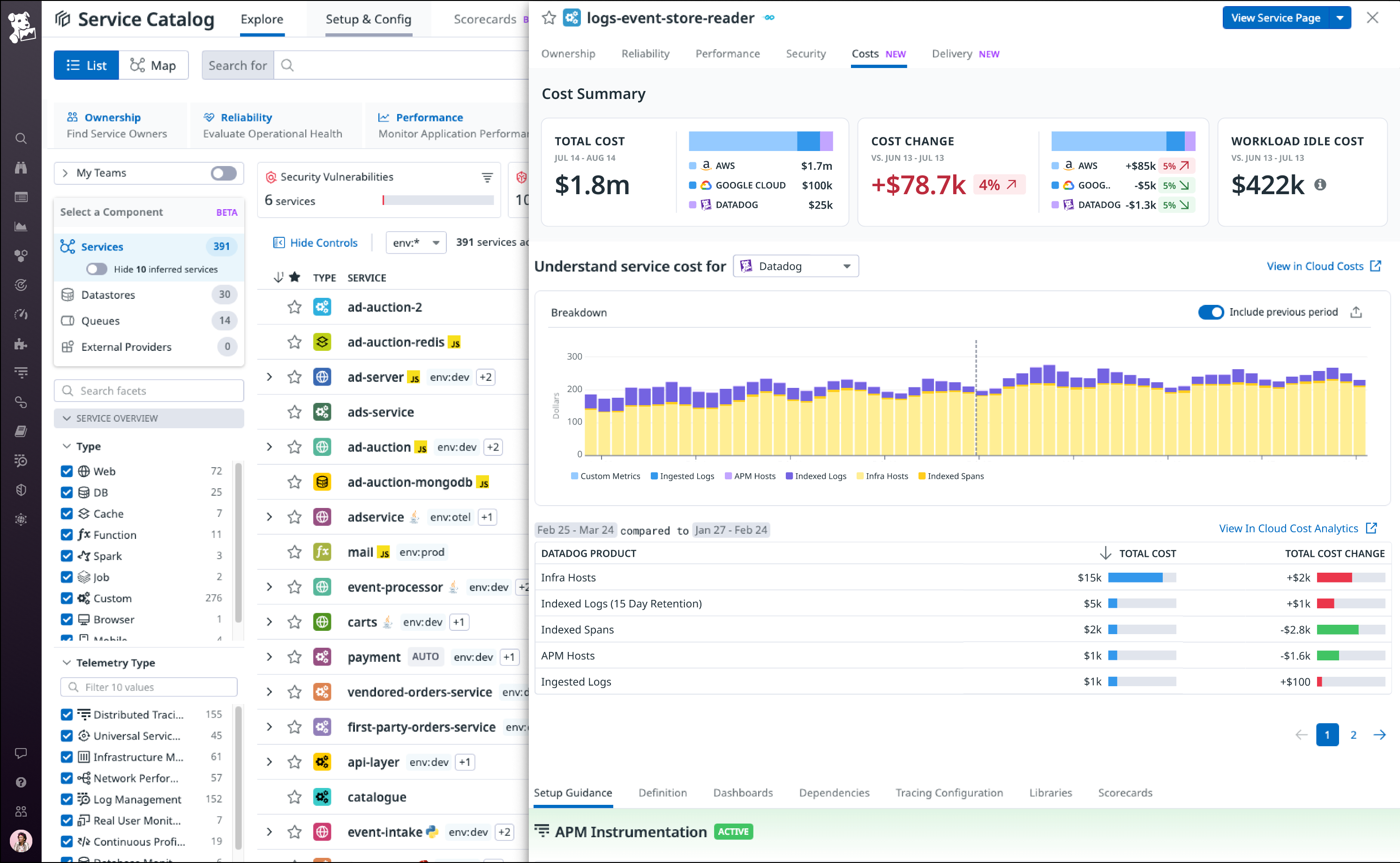The width and height of the screenshot is (1400, 863).
Task: Click the Datadog logo in the top corner
Action: click(21, 26)
